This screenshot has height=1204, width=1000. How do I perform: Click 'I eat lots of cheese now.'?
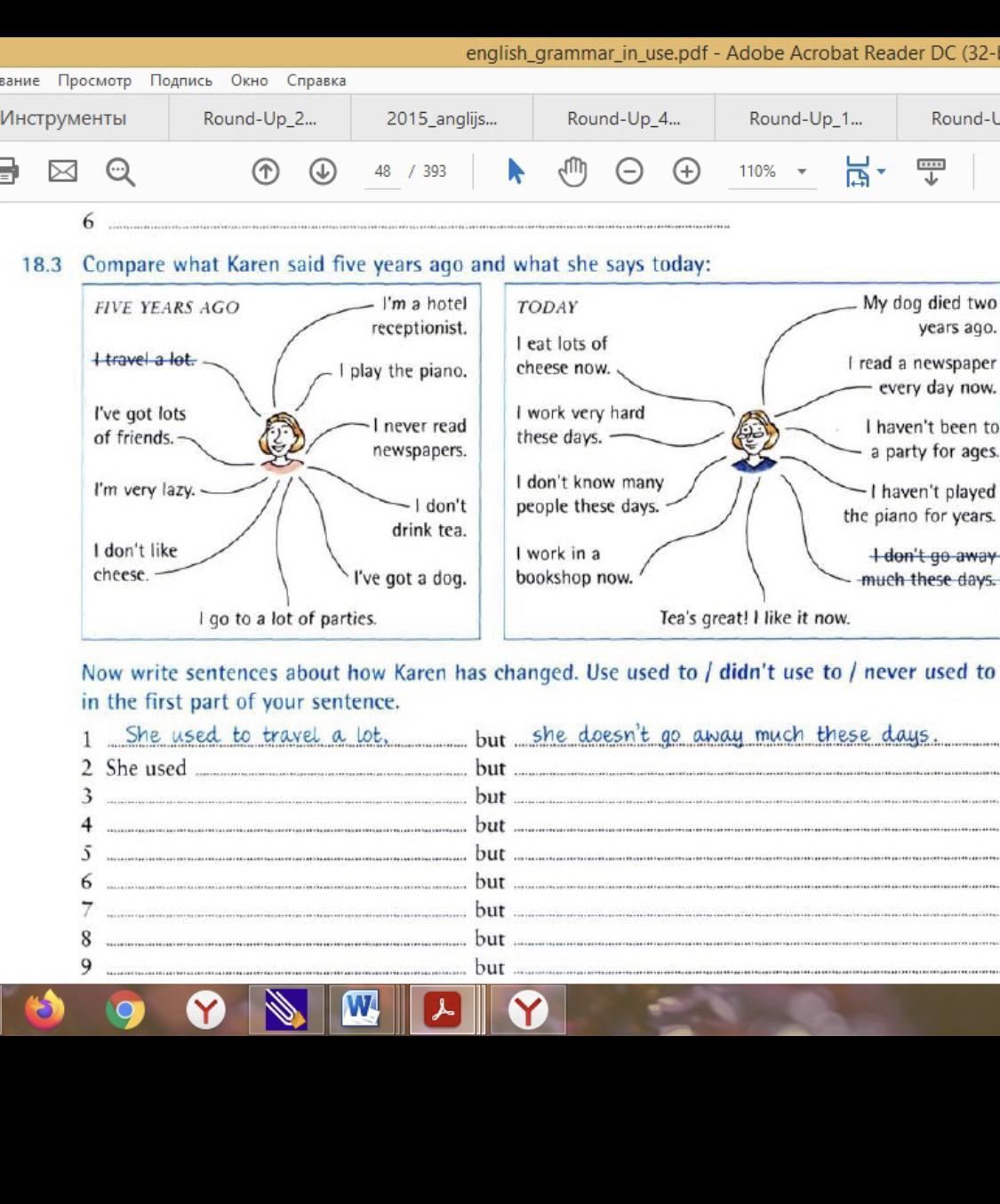564,355
